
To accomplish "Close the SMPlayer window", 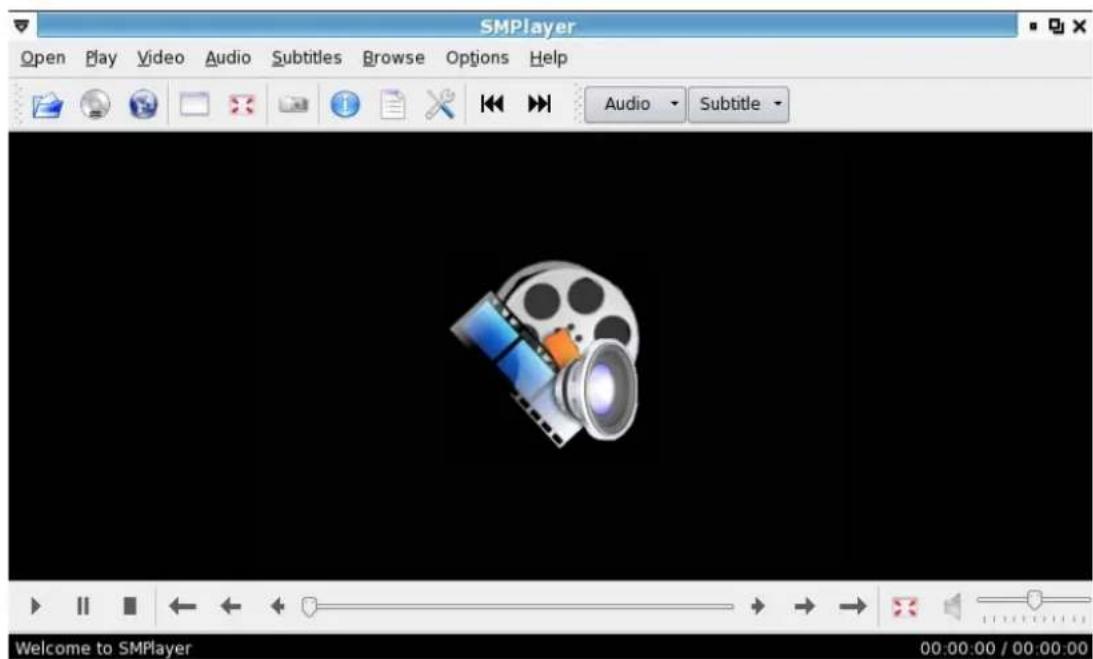I will pyautogui.click(x=1079, y=26).
